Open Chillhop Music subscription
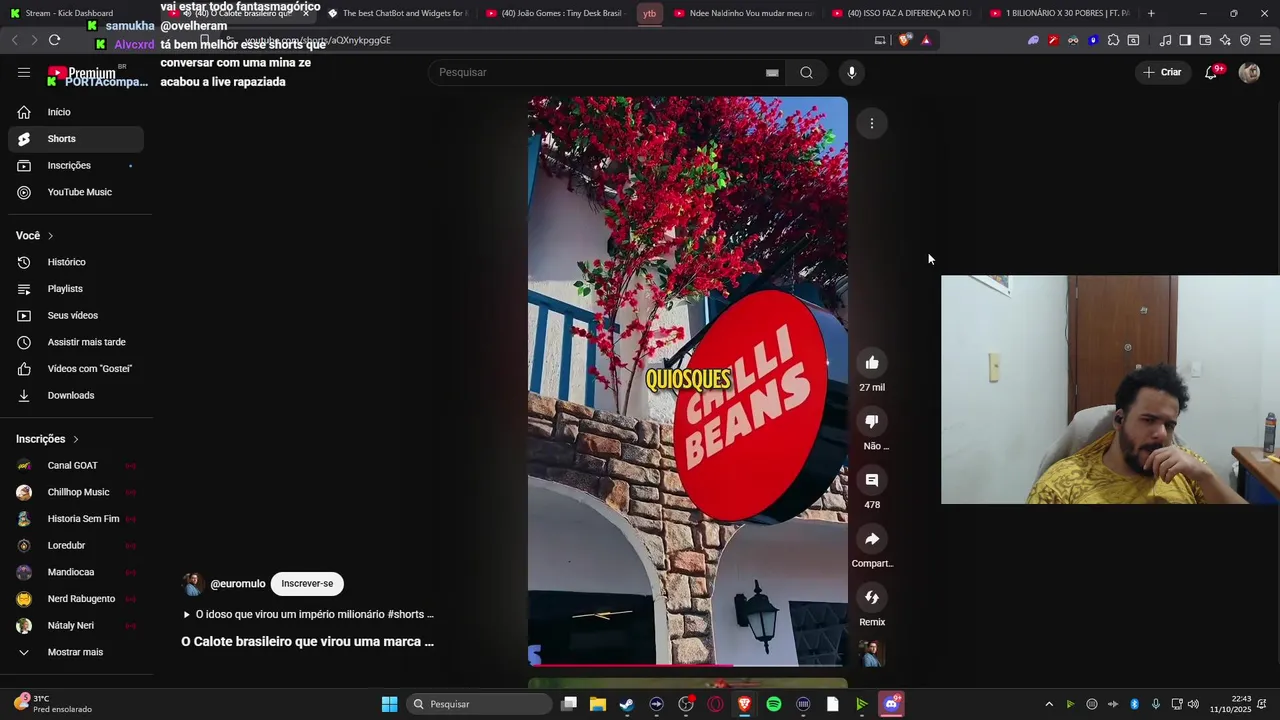This screenshot has width=1280, height=720. (x=76, y=492)
